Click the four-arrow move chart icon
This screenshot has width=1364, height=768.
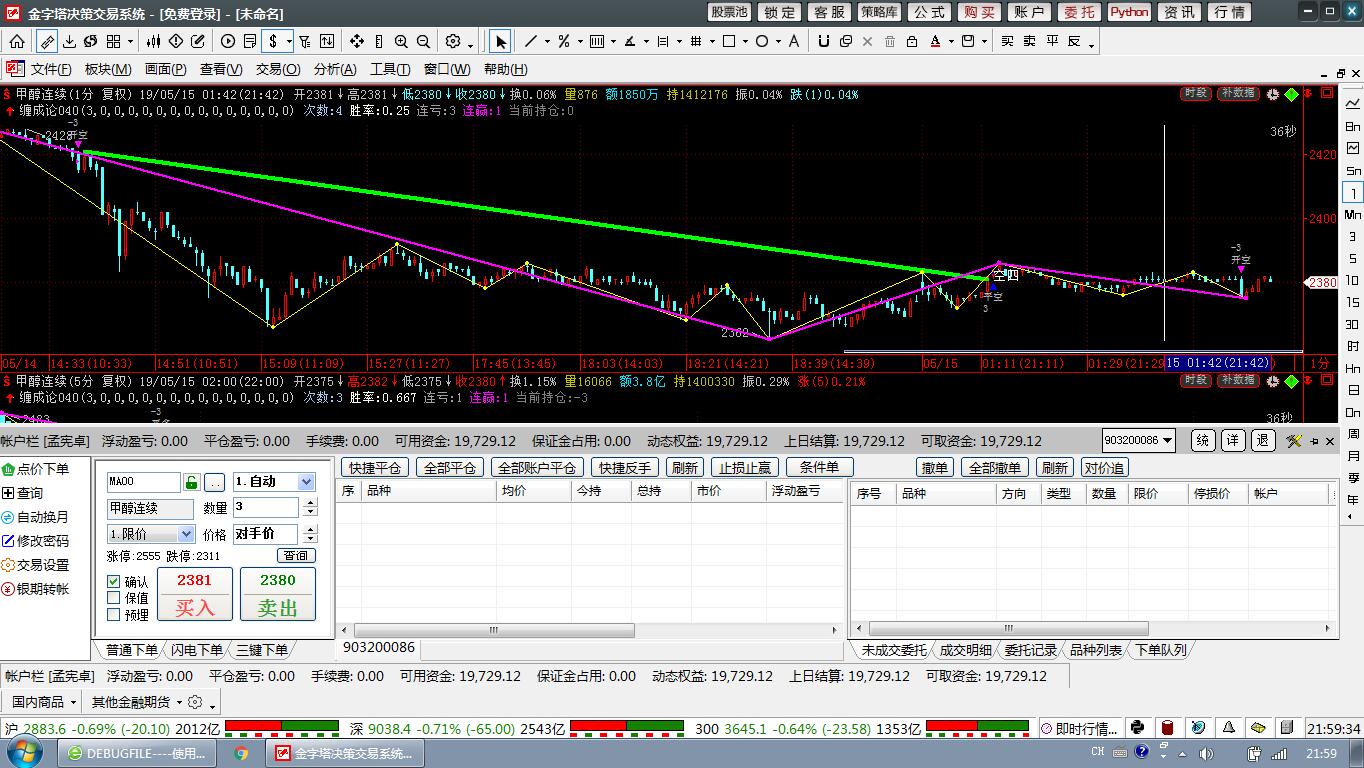357,41
